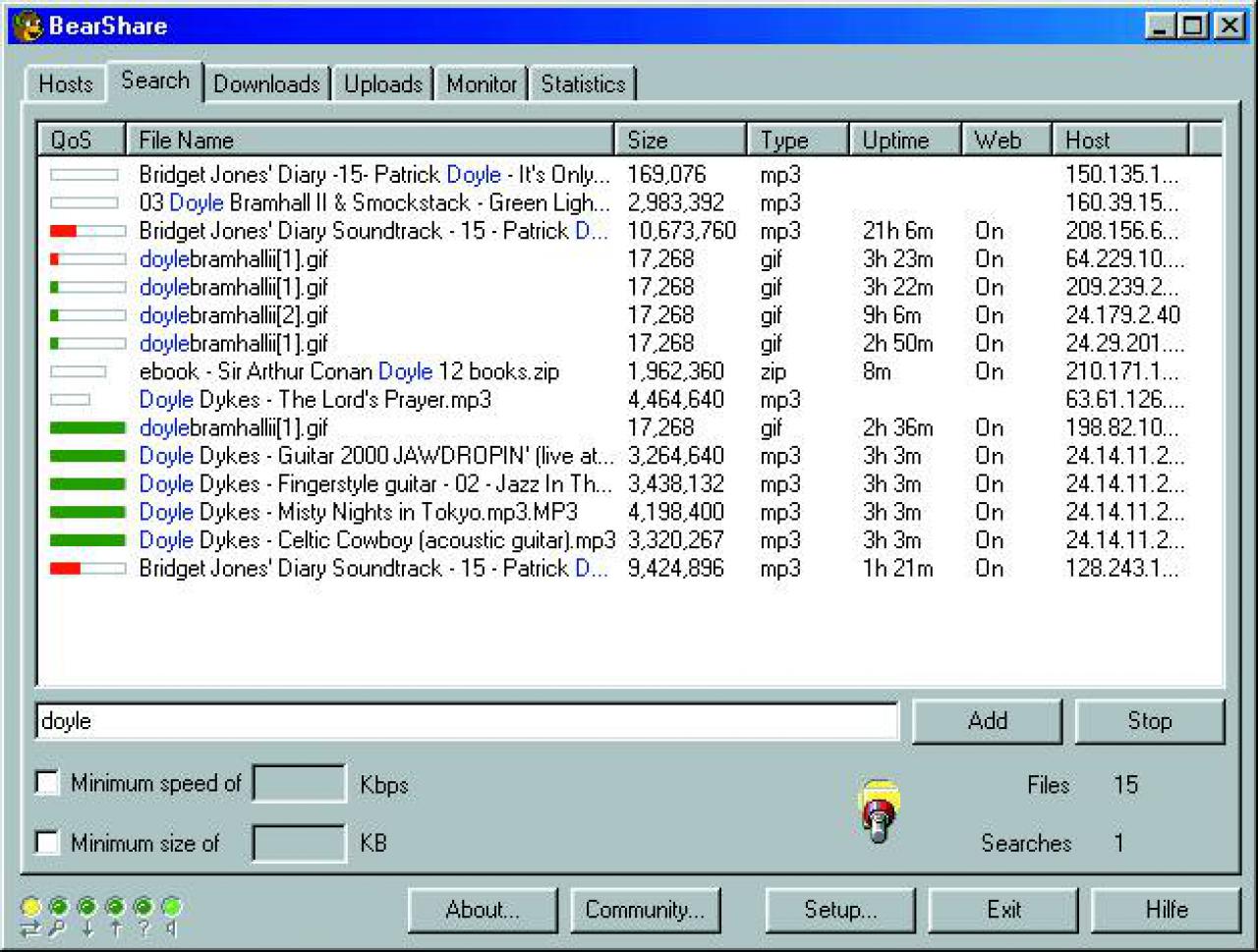Image resolution: width=1258 pixels, height=952 pixels.
Task: Select Doyle Dykes - Fingerstyle guitar - 02 file
Action: [x=375, y=484]
